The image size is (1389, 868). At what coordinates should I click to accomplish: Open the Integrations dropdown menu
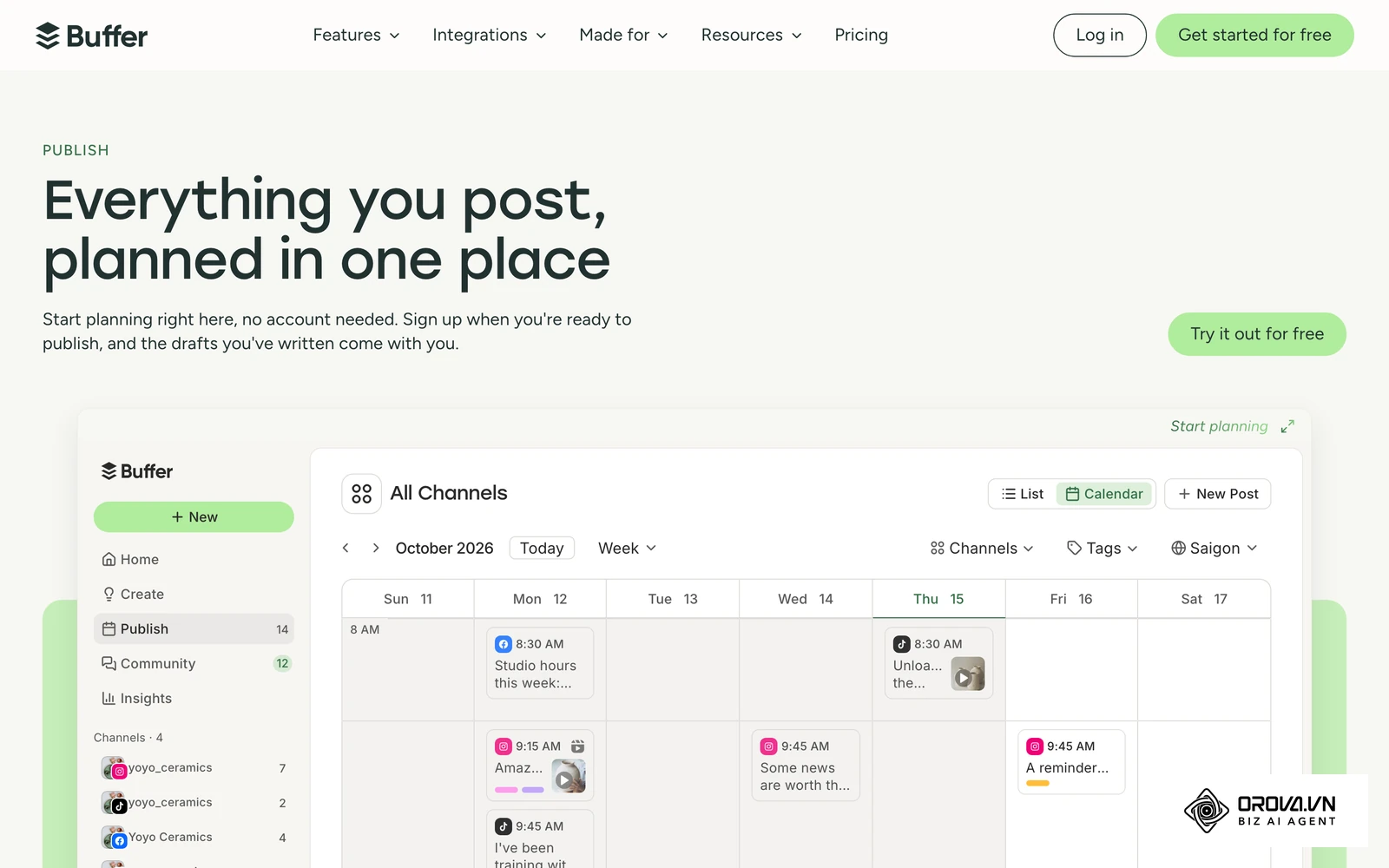point(490,36)
